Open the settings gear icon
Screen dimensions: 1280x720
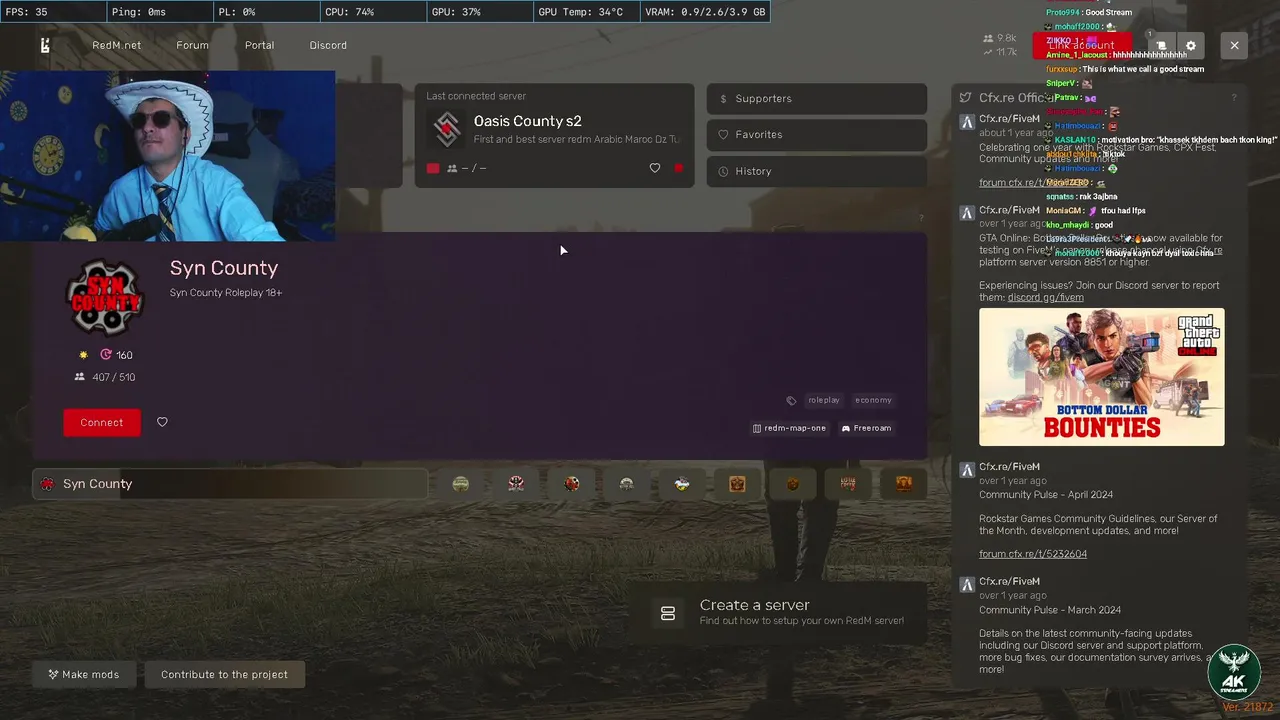1190,45
